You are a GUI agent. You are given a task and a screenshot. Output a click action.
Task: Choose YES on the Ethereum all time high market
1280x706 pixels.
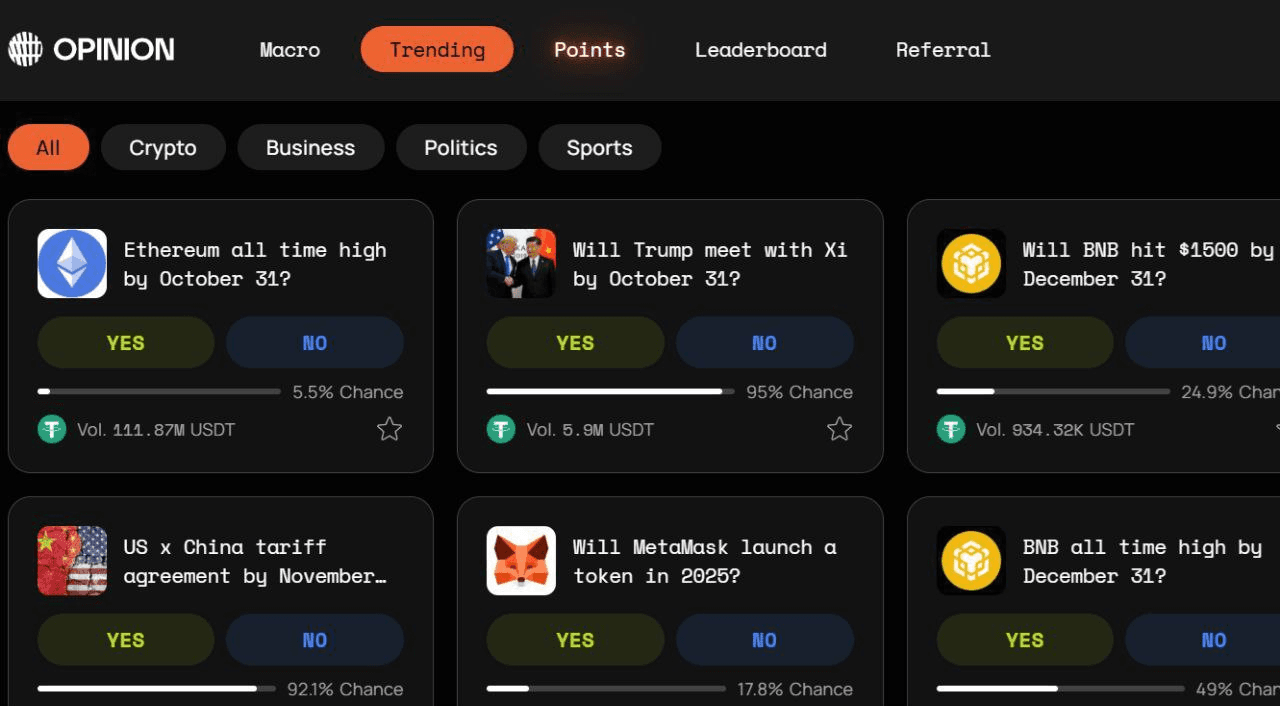(126, 343)
